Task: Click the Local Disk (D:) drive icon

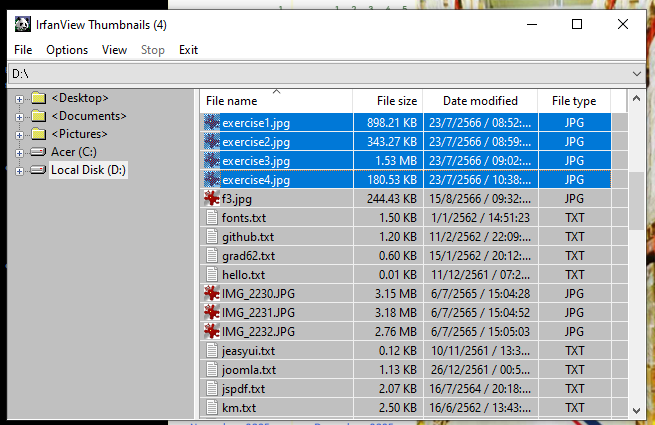Action: tap(38, 170)
